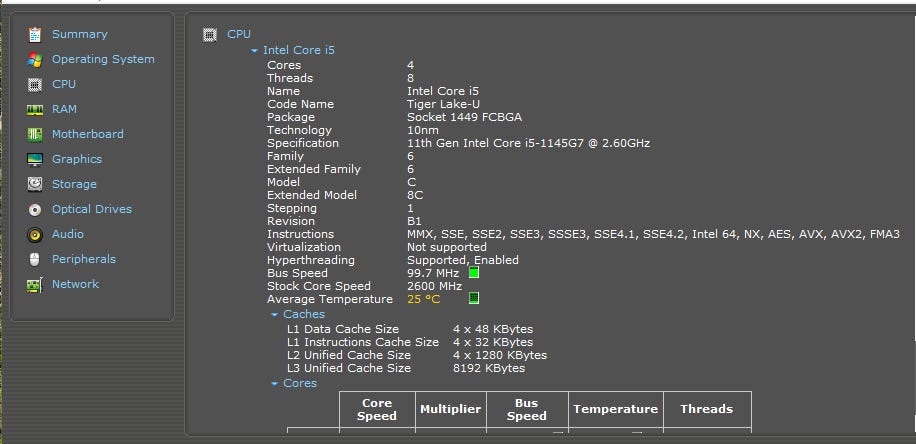Click the 10nm technology value
This screenshot has height=444, width=916.
(x=422, y=130)
